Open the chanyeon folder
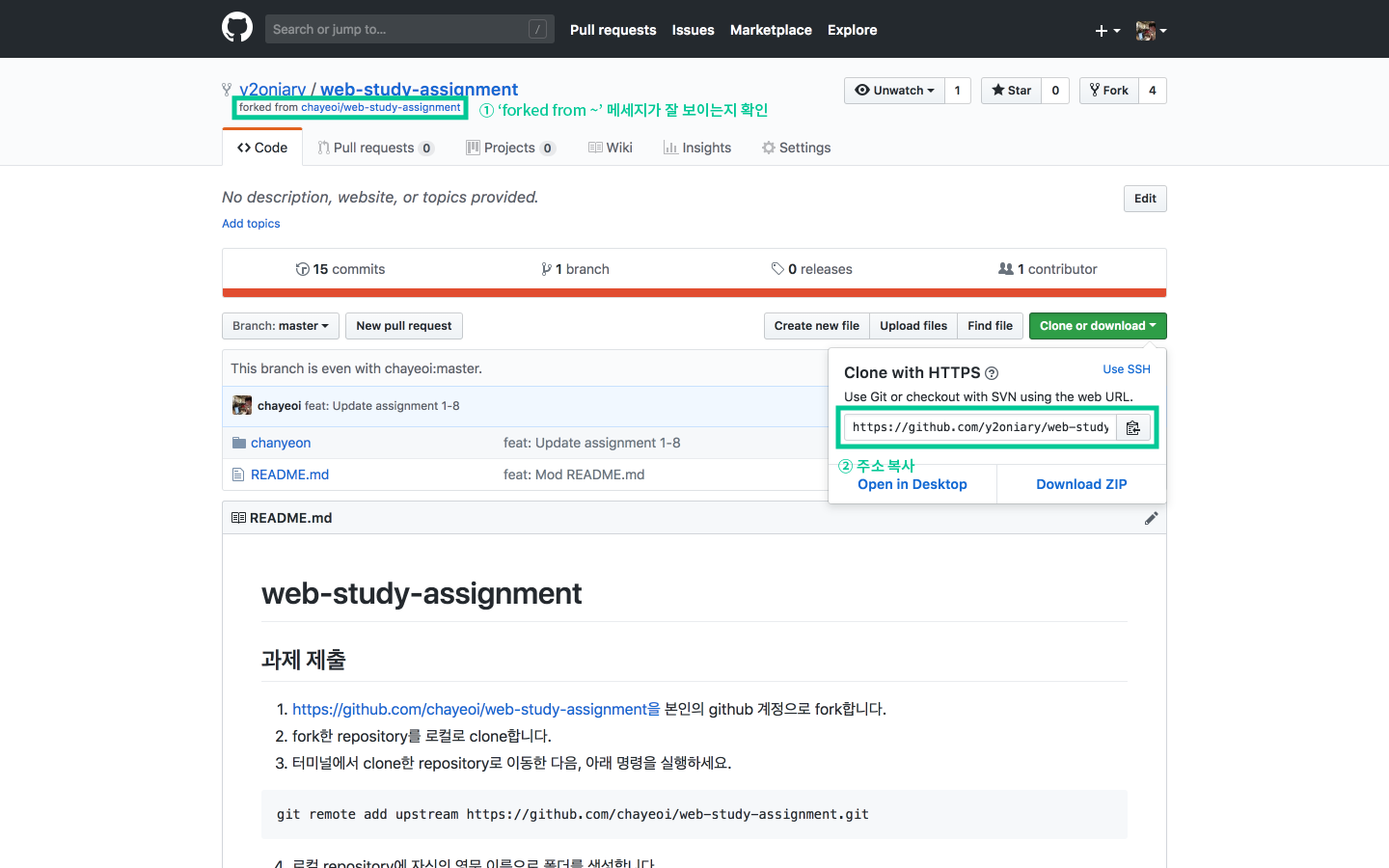Image resolution: width=1389 pixels, height=868 pixels. click(281, 443)
